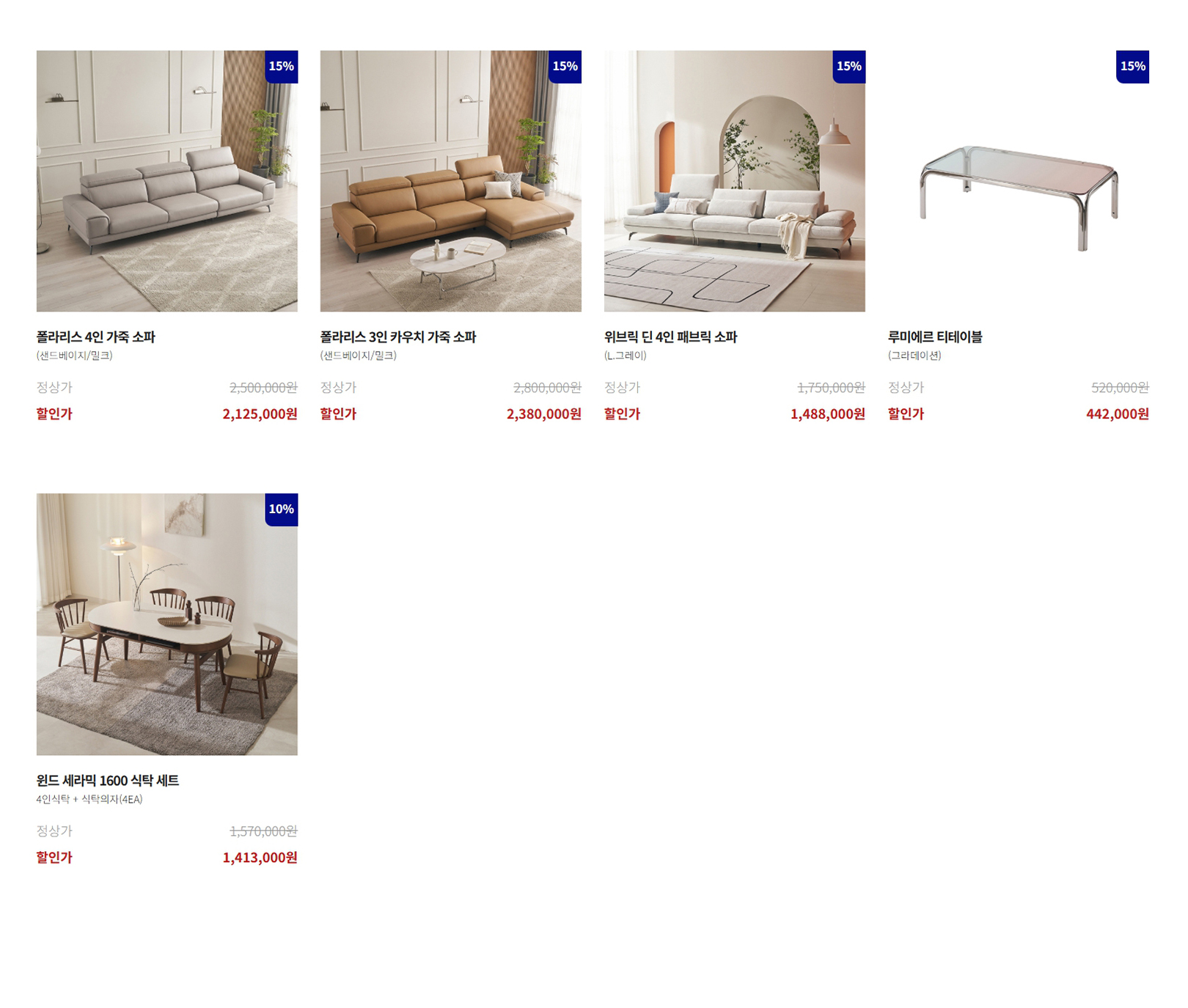Screen dimensions: 1188x1008
Task: Click the 위브릭 딘 4인 패브릭 소파 title
Action: [x=670, y=337]
